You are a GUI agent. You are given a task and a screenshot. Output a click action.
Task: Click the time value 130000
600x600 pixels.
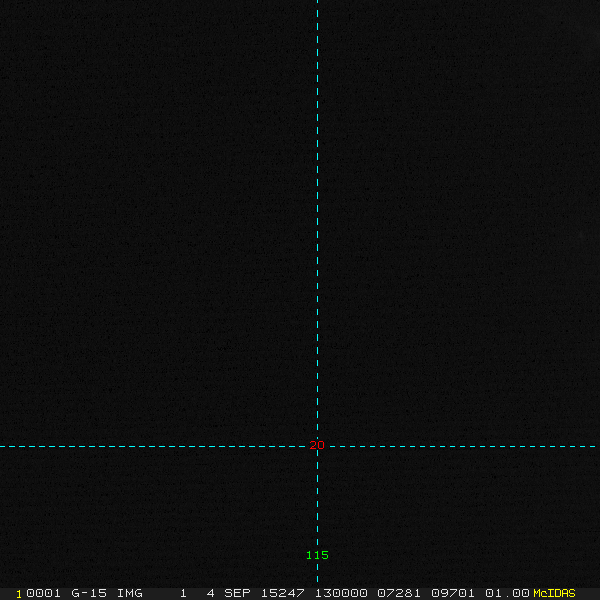click(x=341, y=593)
